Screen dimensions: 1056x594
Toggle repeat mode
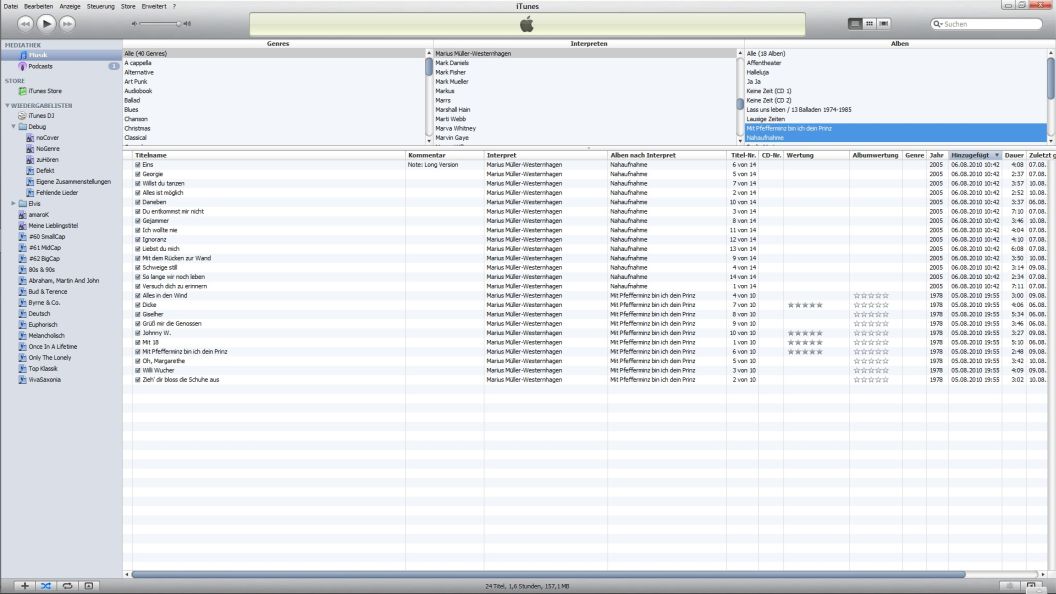pyautogui.click(x=67, y=585)
